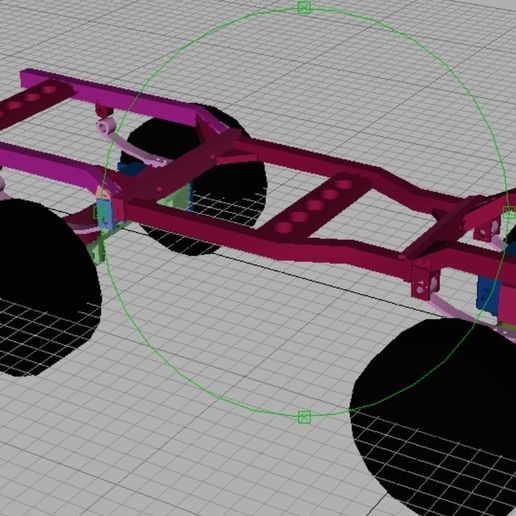Select the blue shock mount near the right wheel
Image resolution: width=516 pixels, height=516 pixels.
click(489, 296)
